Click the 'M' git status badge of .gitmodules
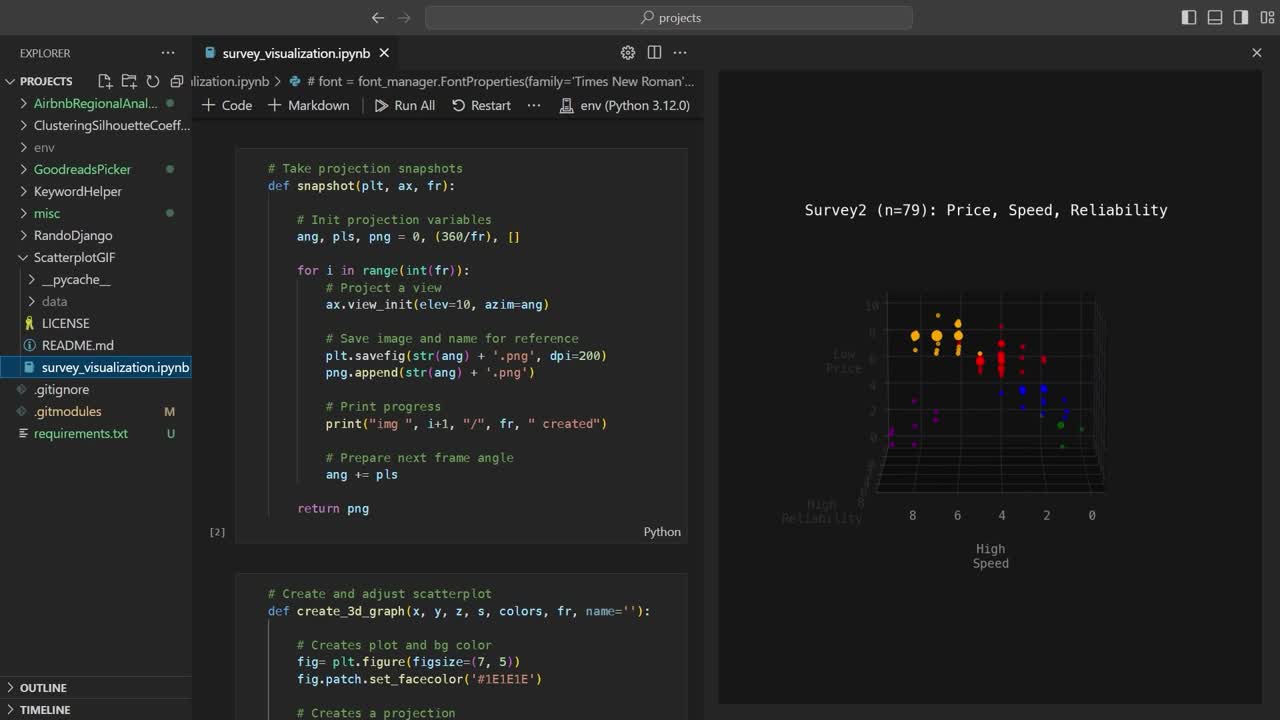Screen dimensions: 1280x720 (x=169, y=411)
